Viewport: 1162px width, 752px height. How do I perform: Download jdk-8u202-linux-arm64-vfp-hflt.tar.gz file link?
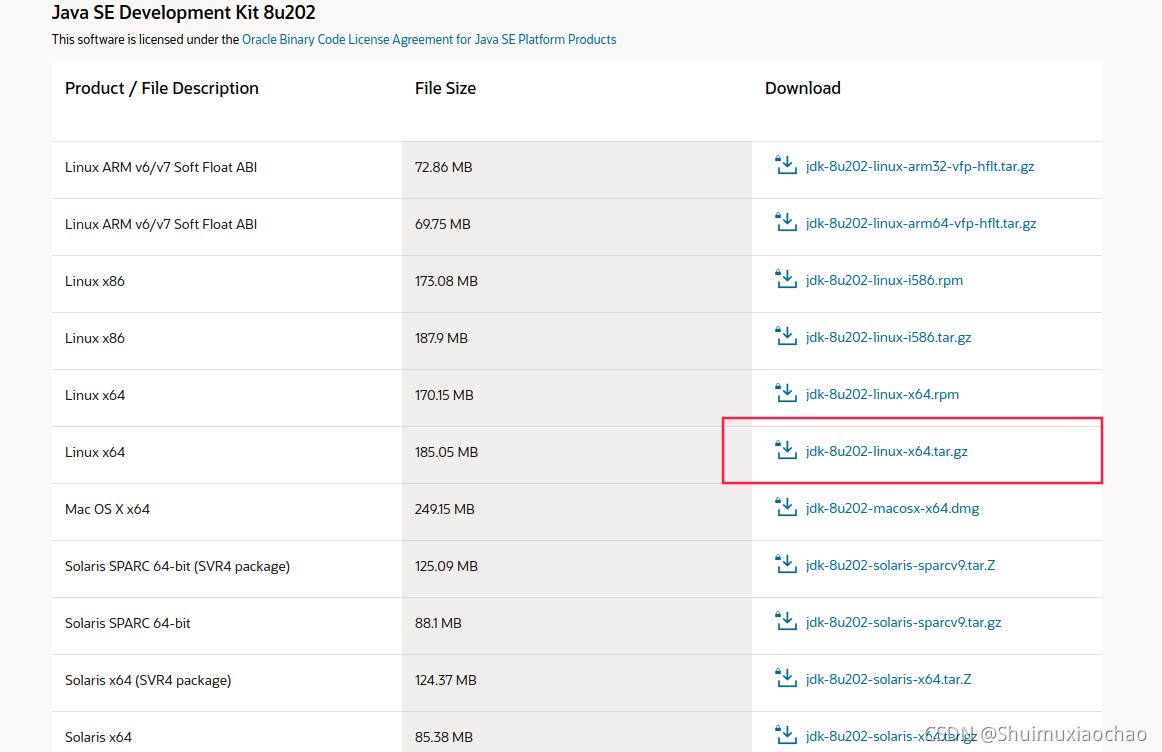[x=920, y=224]
